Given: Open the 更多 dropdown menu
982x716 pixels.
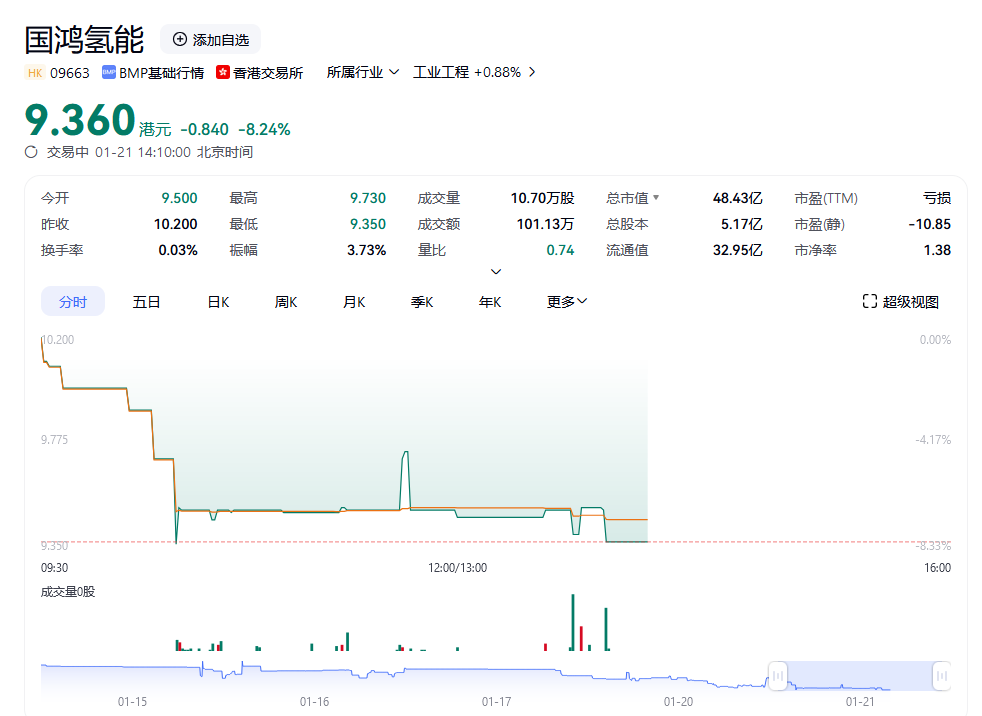Looking at the screenshot, I should coord(567,302).
